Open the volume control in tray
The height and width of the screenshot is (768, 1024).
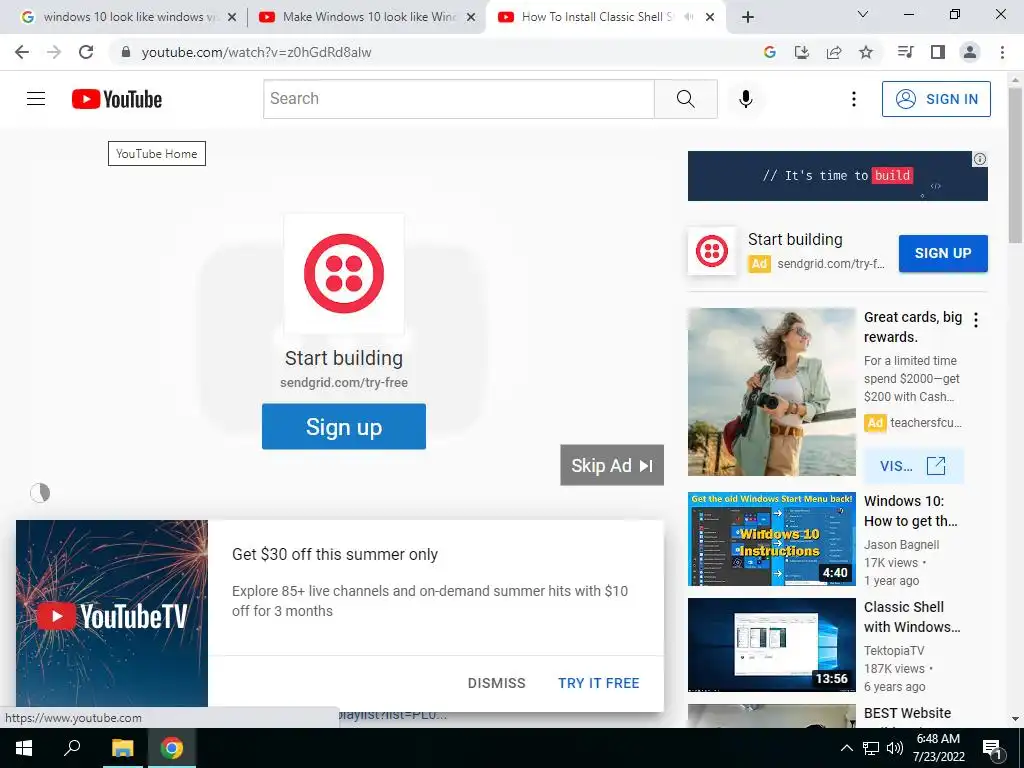pos(895,748)
